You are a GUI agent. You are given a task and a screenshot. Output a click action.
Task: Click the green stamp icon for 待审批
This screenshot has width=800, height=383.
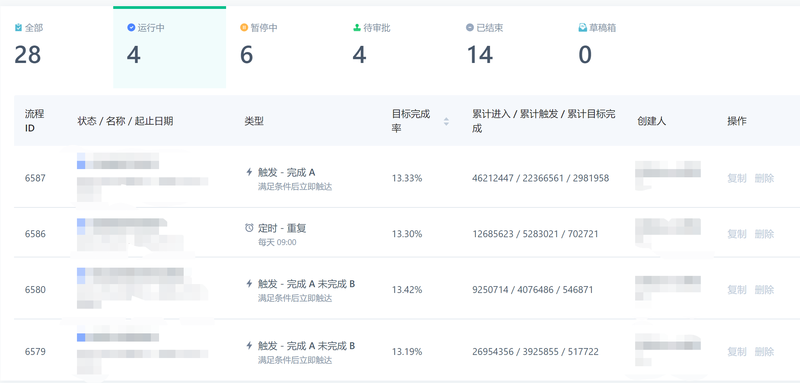point(357,28)
